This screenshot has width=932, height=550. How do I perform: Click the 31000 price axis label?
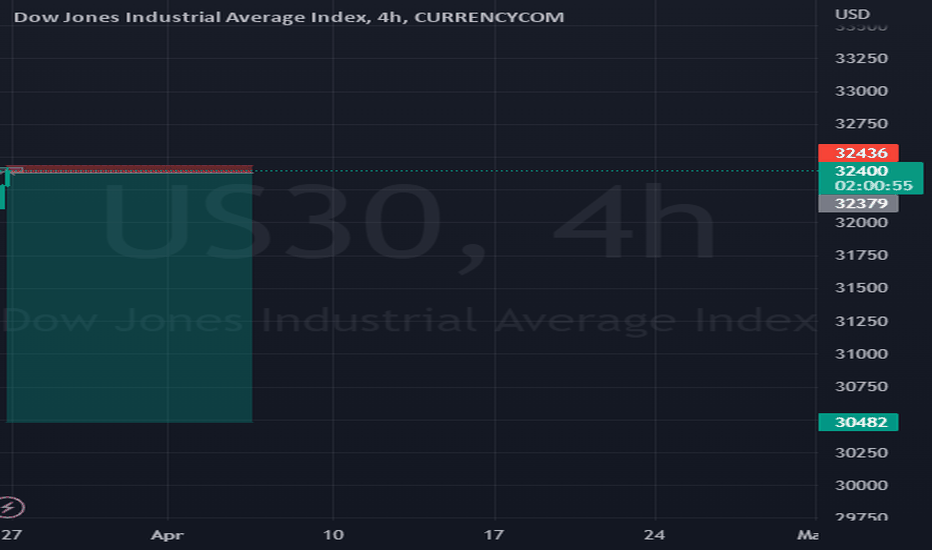click(861, 354)
